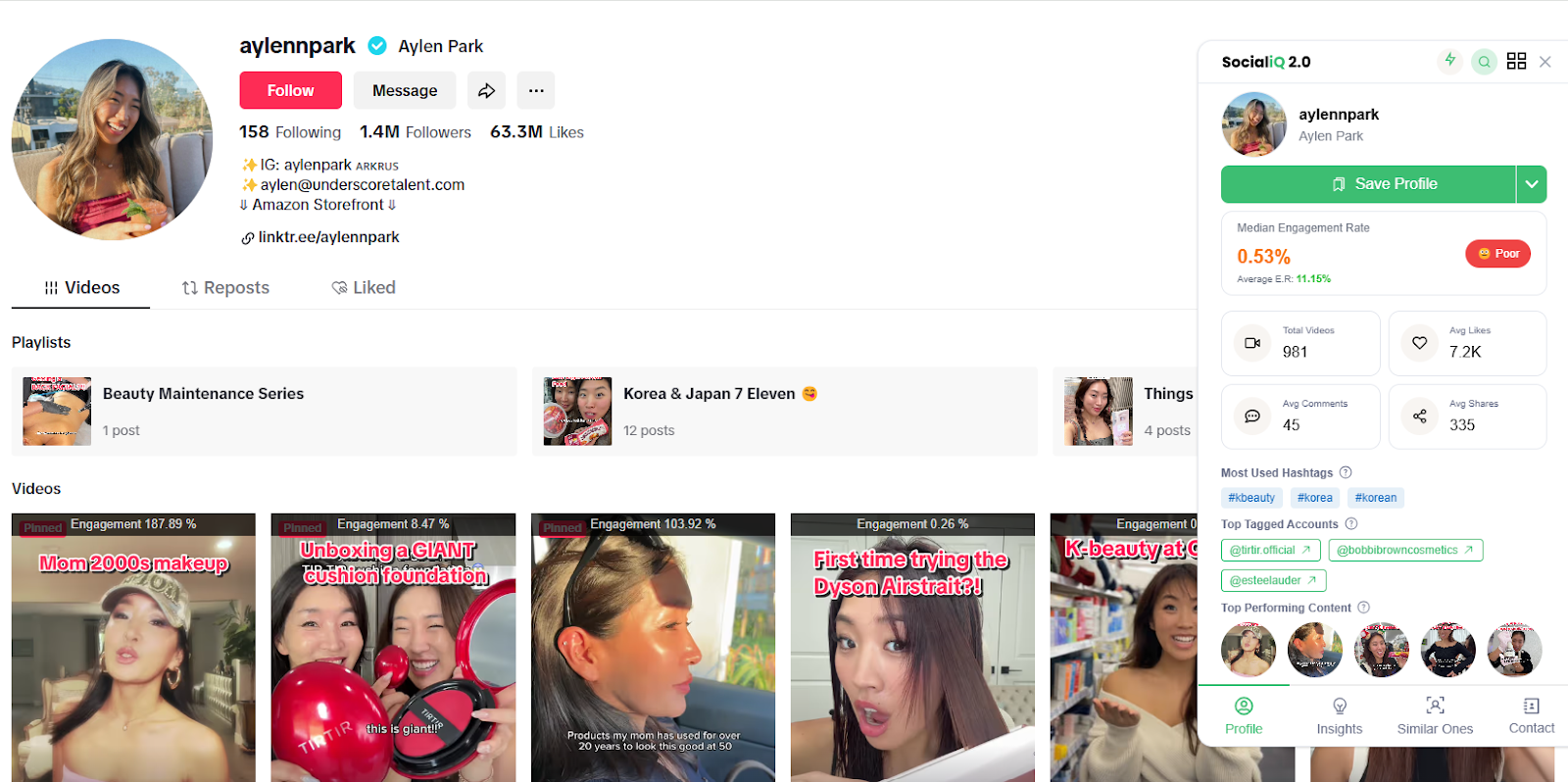The width and height of the screenshot is (1568, 782).
Task: Open the Things playlist with 4 posts
Action: (x=1125, y=412)
